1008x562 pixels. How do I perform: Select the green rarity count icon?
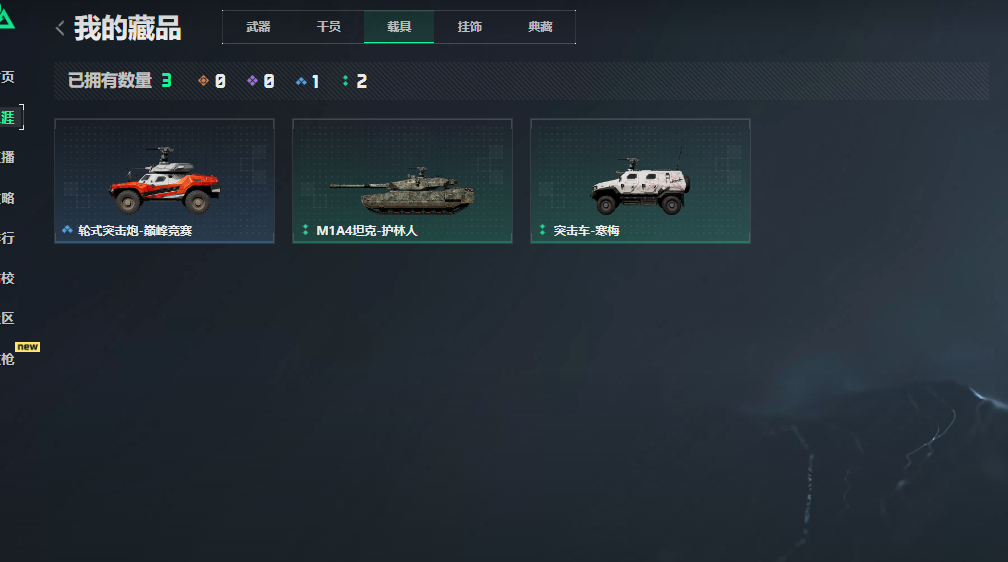(x=346, y=80)
